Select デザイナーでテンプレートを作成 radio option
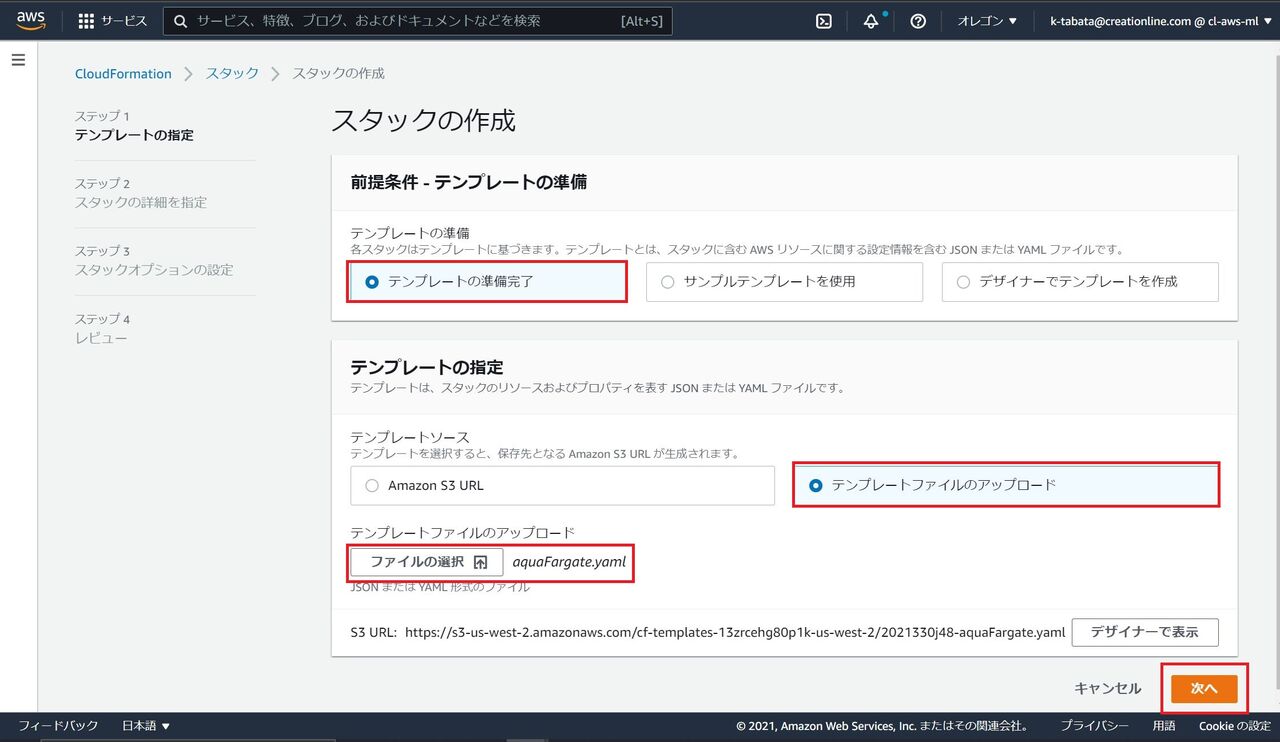The height and width of the screenshot is (742, 1280). click(1080, 282)
